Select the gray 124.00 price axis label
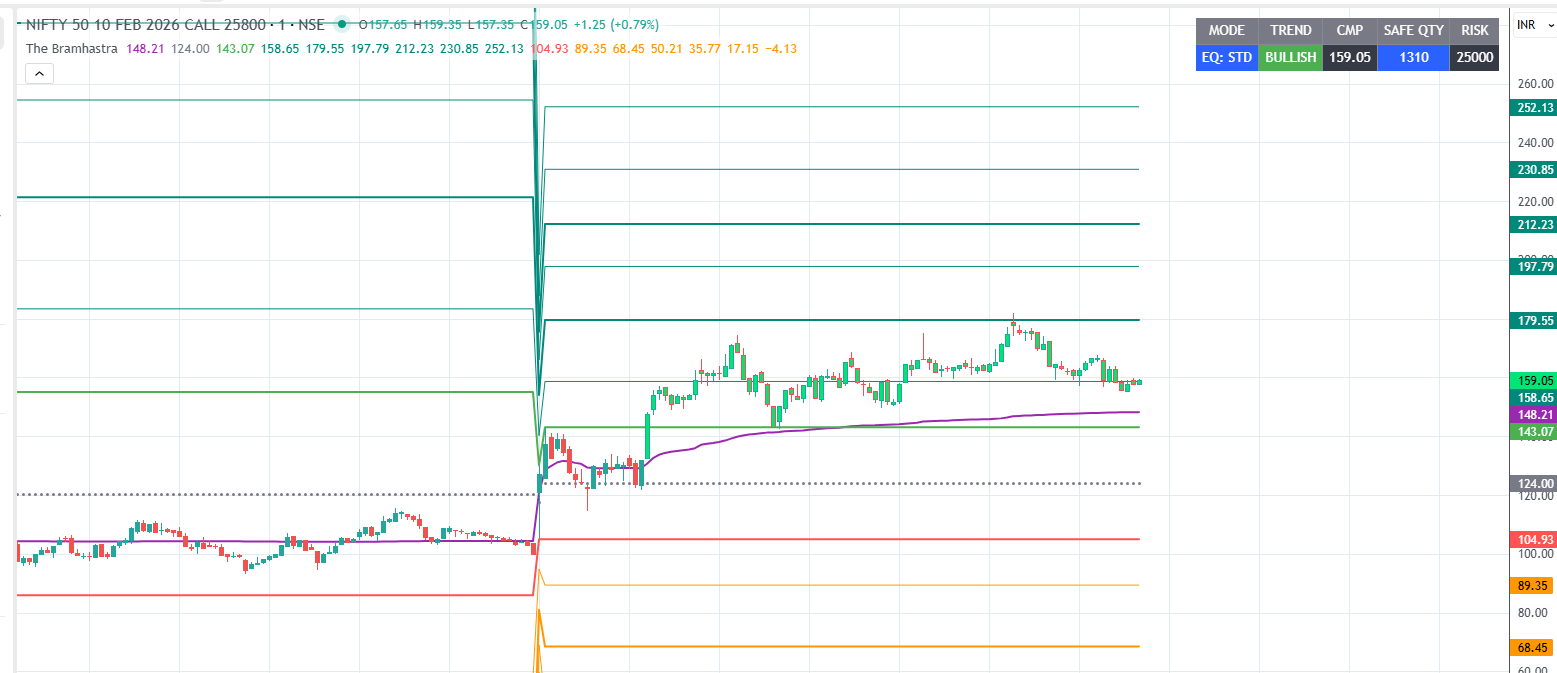The width and height of the screenshot is (1557, 673). click(x=1535, y=484)
